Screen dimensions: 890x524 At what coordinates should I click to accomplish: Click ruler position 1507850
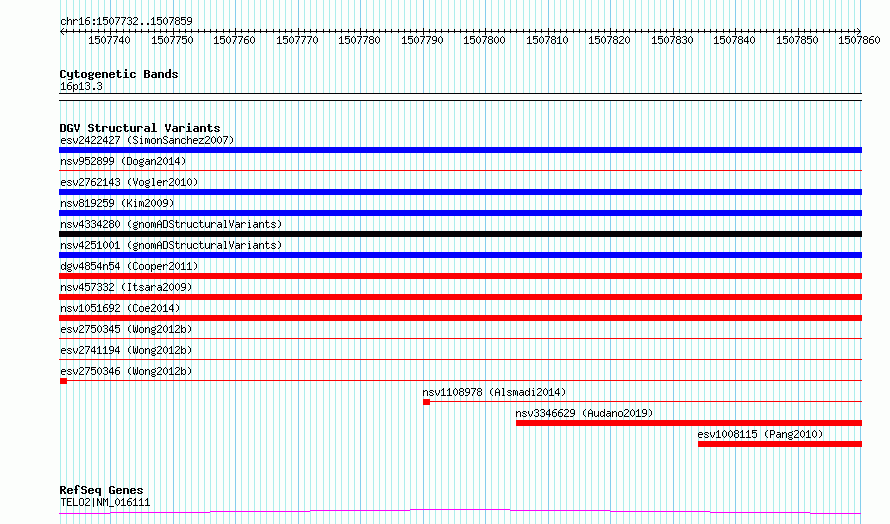coord(797,40)
